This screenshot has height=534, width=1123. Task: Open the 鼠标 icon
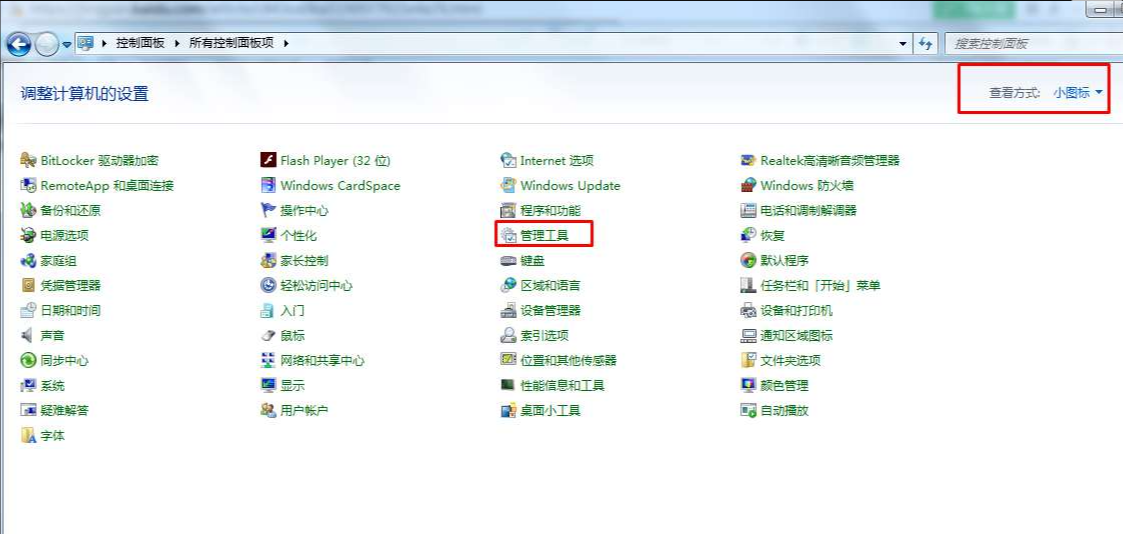tap(269, 335)
